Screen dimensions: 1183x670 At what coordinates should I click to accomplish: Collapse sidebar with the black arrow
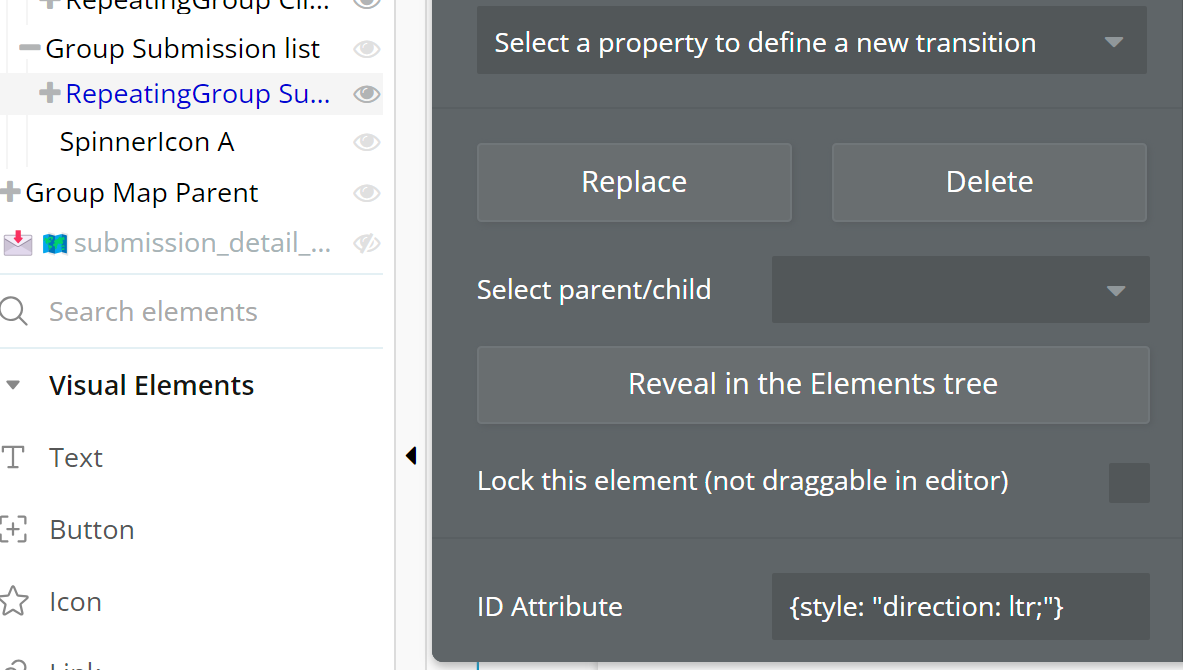click(x=411, y=456)
